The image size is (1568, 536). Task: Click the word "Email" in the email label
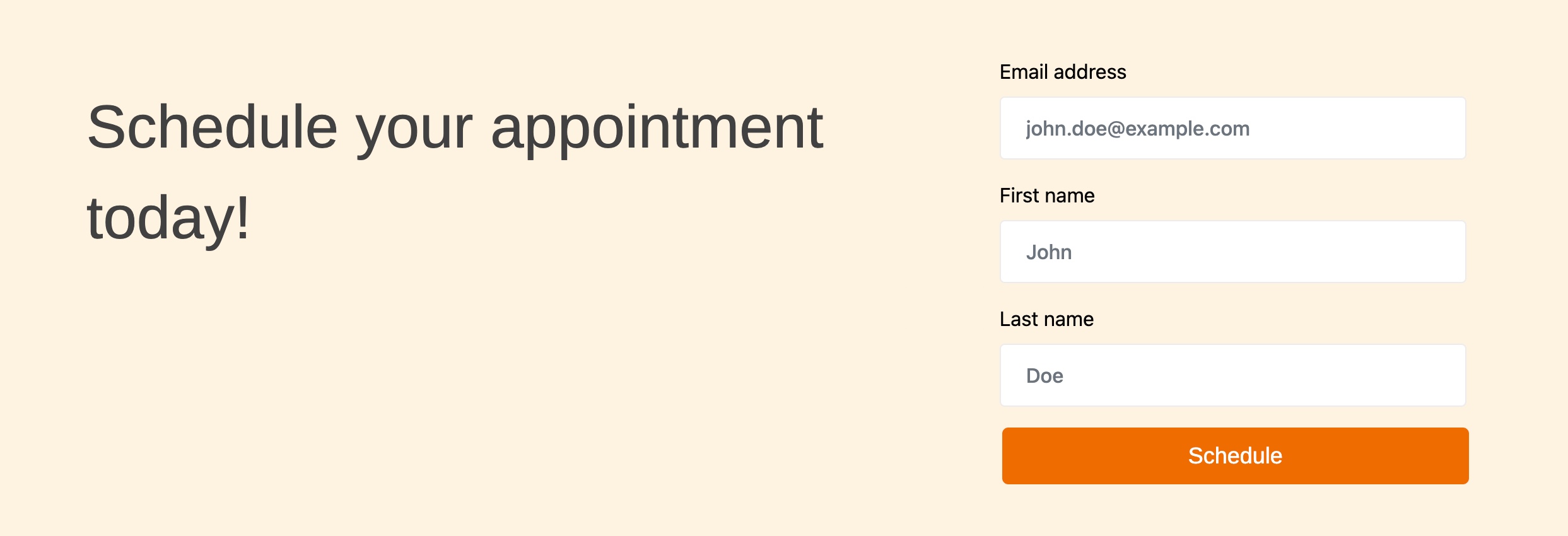coord(1024,72)
